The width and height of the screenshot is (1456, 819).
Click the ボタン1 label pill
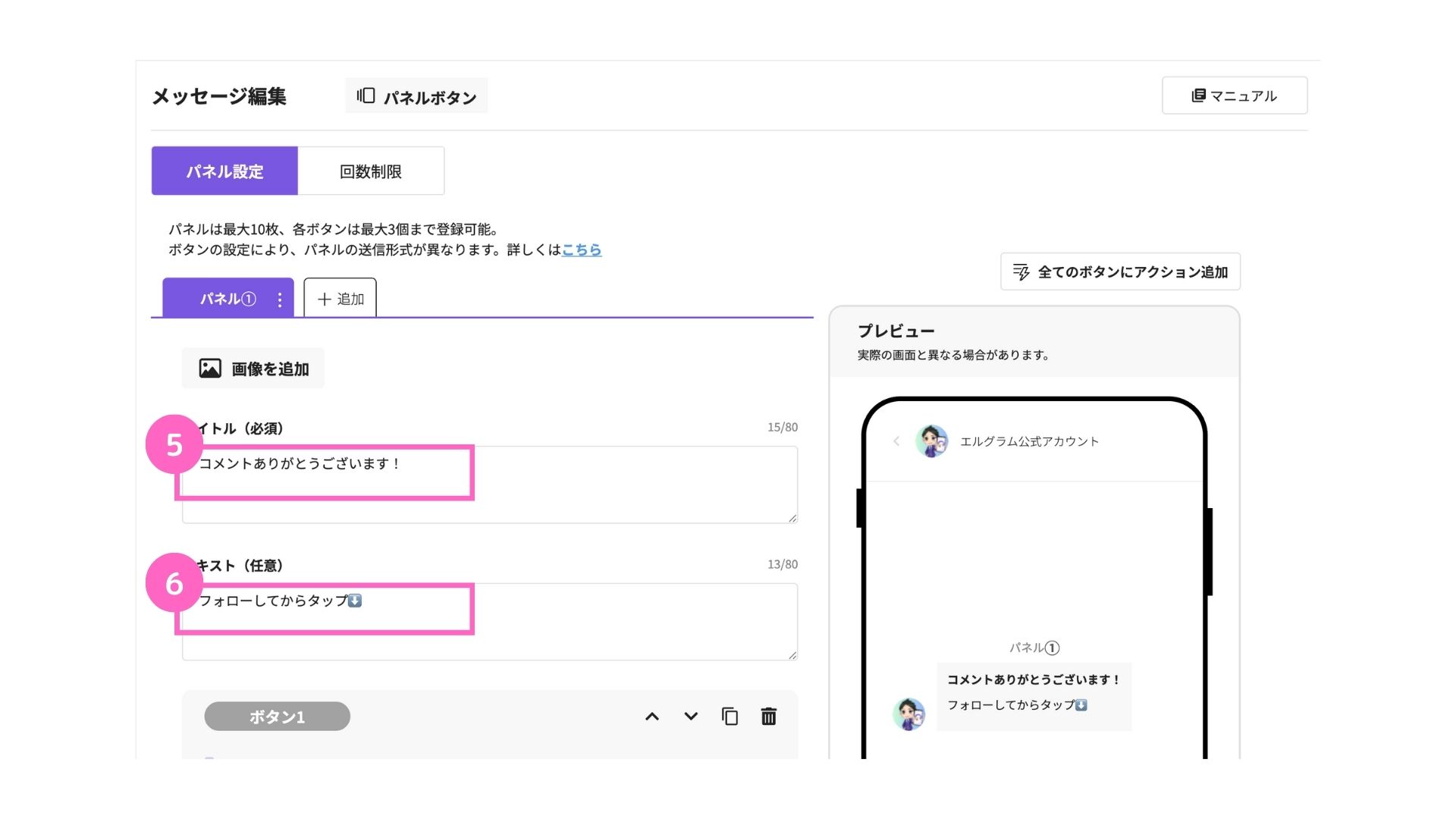pyautogui.click(x=278, y=717)
